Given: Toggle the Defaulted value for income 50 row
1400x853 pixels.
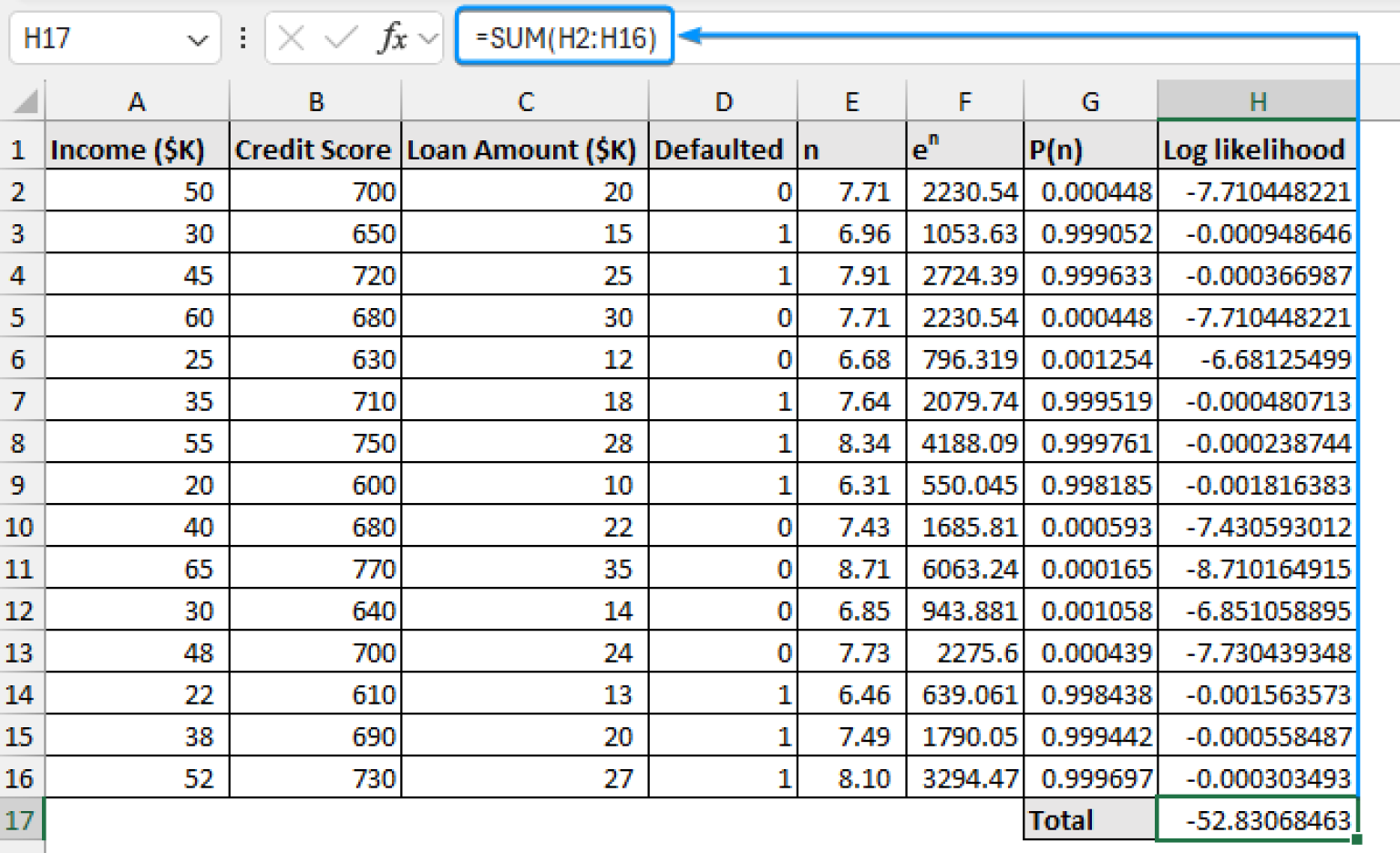Looking at the screenshot, I should 721,191.
